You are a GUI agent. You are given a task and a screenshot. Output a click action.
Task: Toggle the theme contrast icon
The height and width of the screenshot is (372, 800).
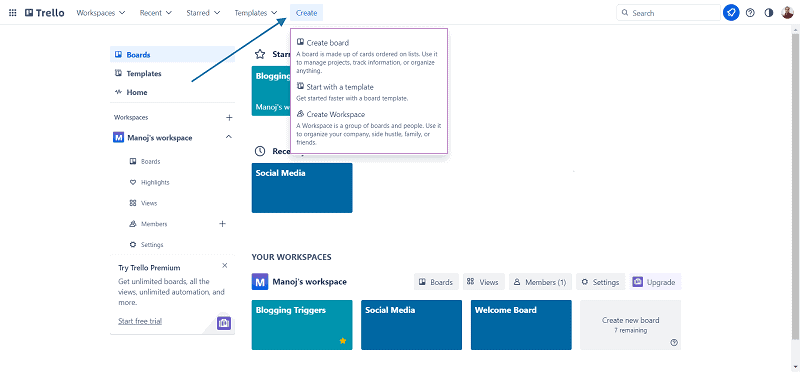pyautogui.click(x=769, y=13)
